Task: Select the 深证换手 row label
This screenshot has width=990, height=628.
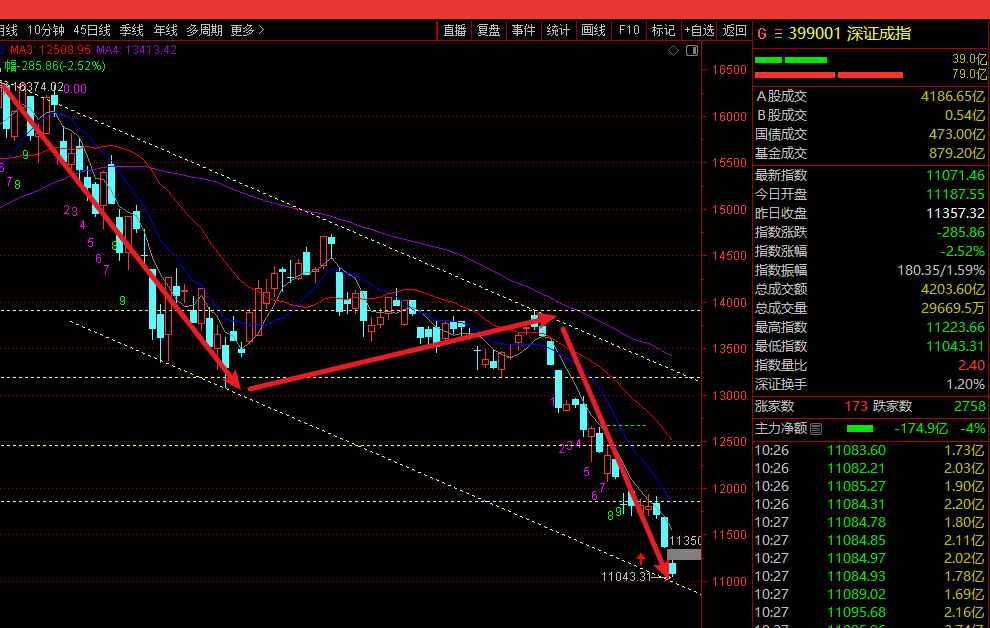Action: 781,384
